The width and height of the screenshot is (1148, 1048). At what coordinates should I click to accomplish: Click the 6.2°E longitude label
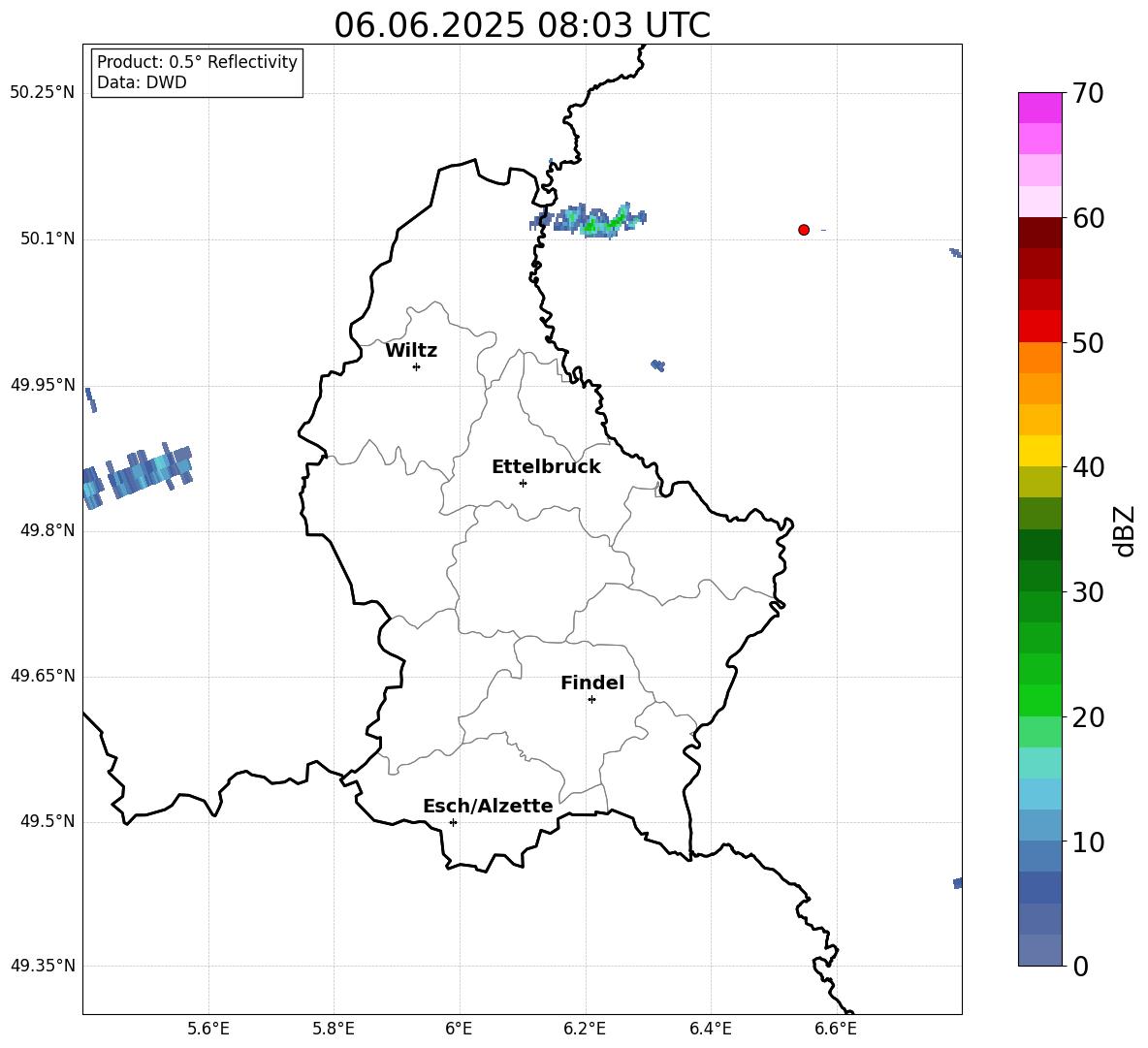(x=585, y=1029)
